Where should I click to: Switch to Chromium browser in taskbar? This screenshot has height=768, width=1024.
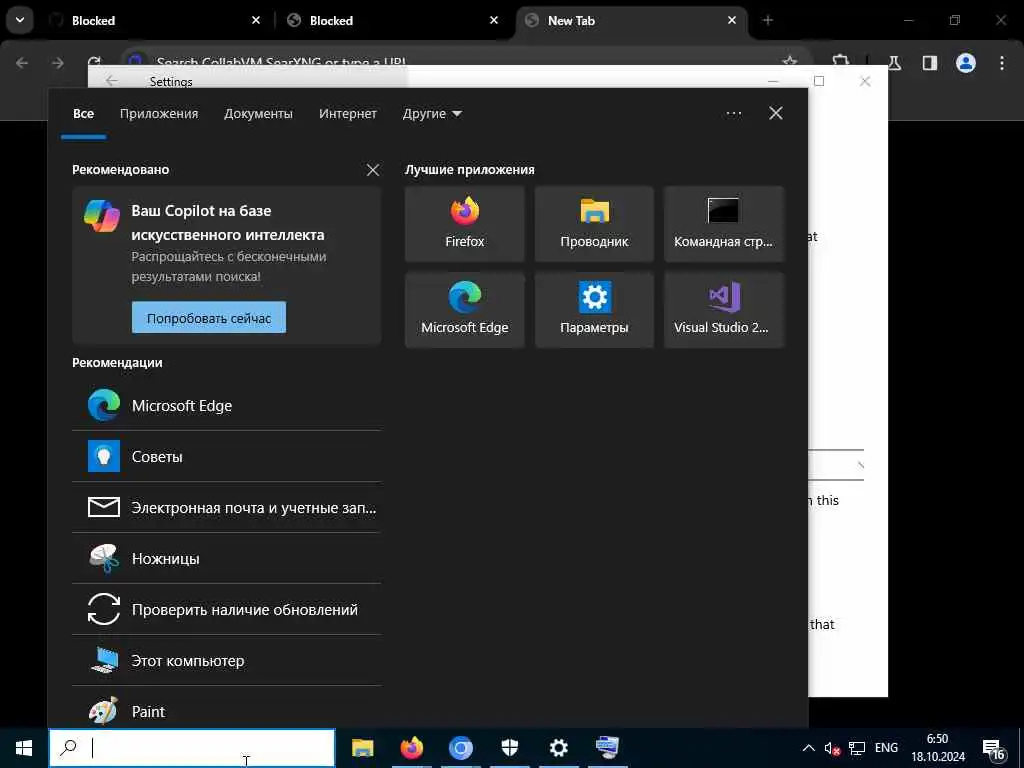(x=460, y=748)
